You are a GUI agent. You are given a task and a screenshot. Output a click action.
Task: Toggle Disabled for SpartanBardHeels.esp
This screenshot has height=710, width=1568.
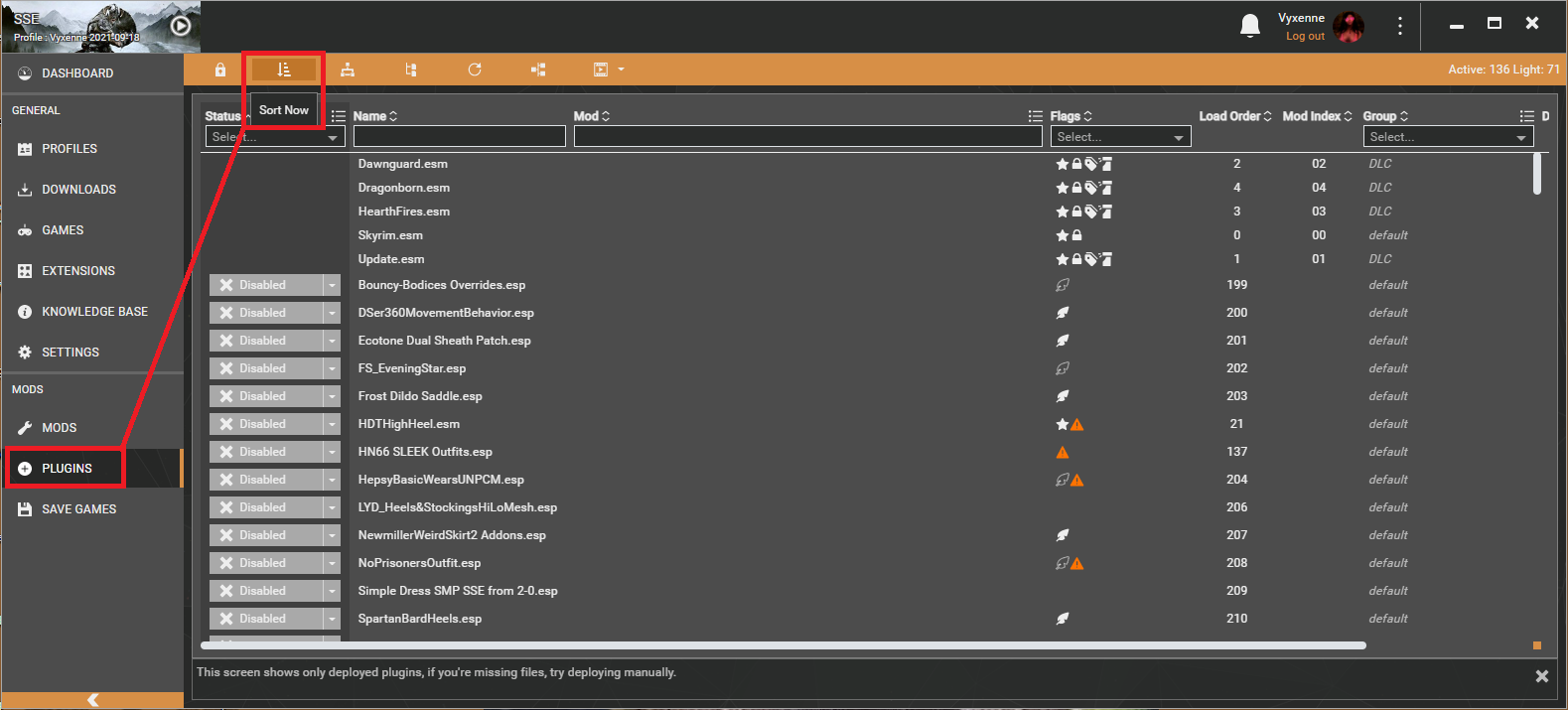tap(266, 619)
